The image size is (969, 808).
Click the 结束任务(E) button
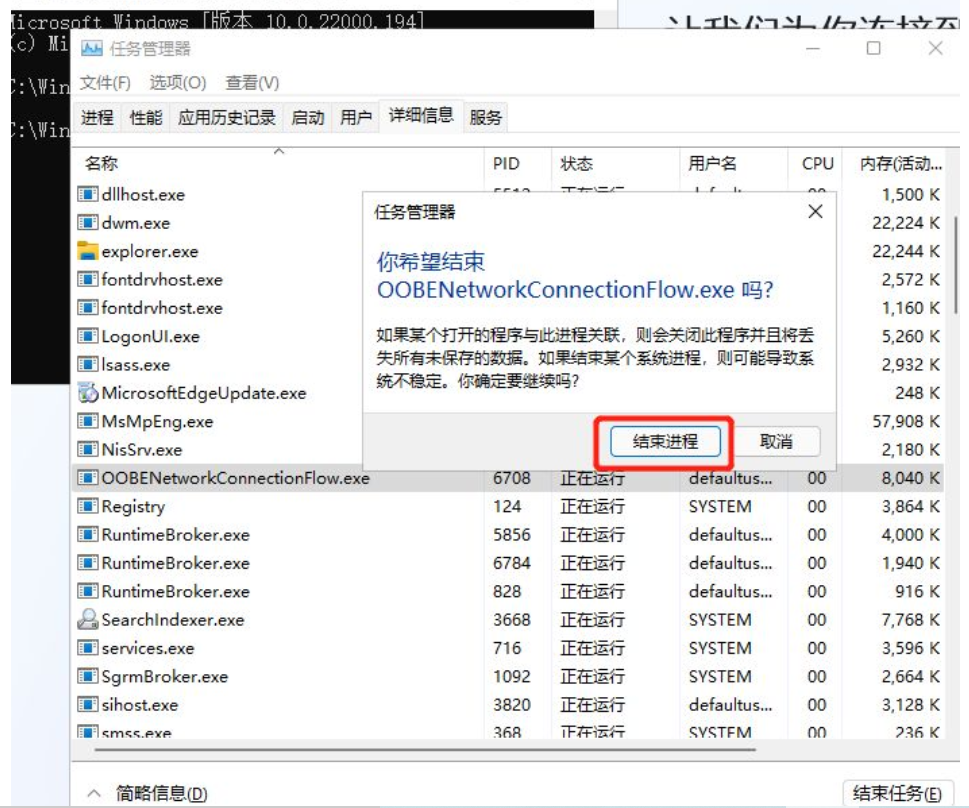tap(897, 794)
